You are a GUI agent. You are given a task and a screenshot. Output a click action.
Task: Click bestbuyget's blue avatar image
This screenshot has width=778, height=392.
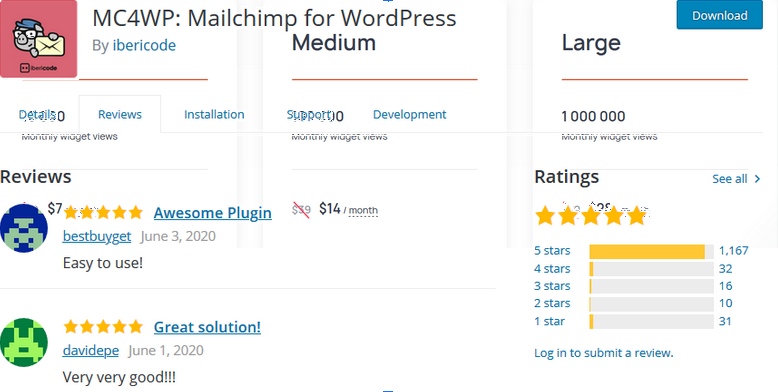24,228
